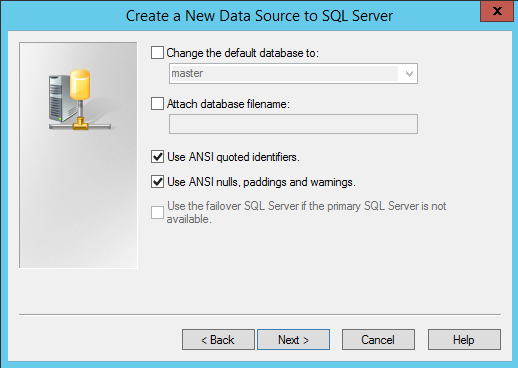Open the Help button
This screenshot has width=518, height=368.
[464, 340]
